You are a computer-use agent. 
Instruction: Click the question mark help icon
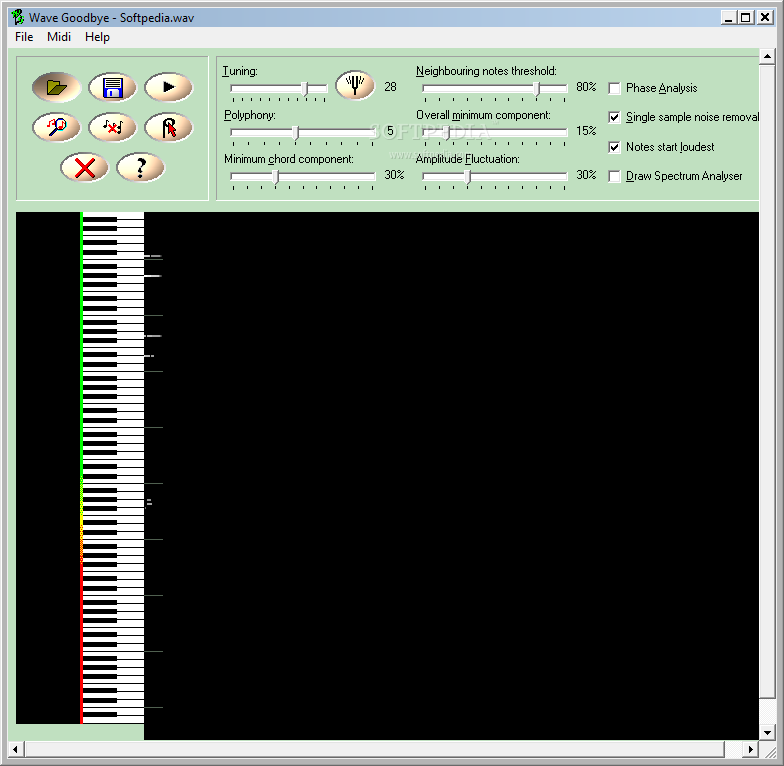point(140,168)
